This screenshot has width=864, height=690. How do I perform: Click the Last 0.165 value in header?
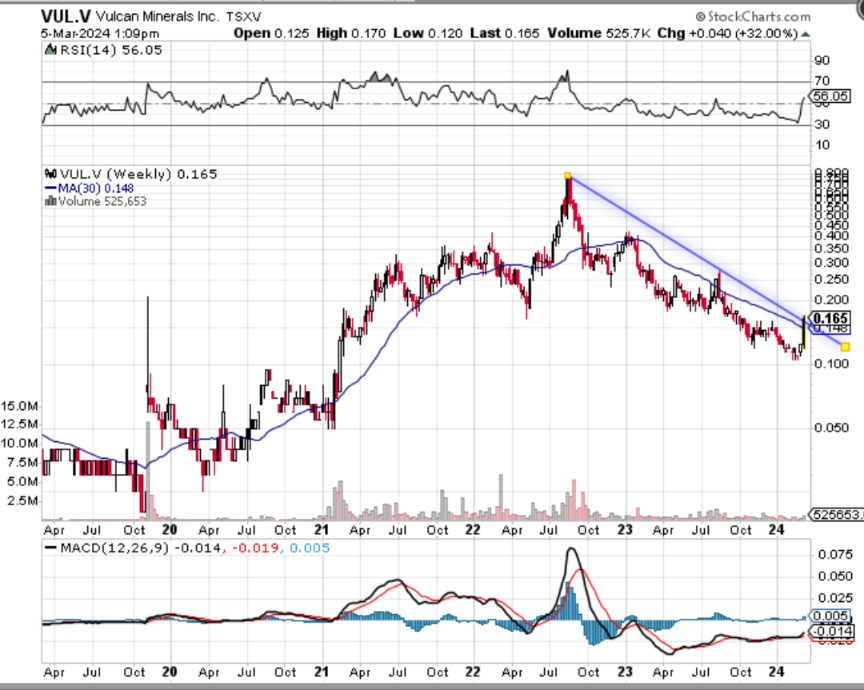tap(505, 34)
